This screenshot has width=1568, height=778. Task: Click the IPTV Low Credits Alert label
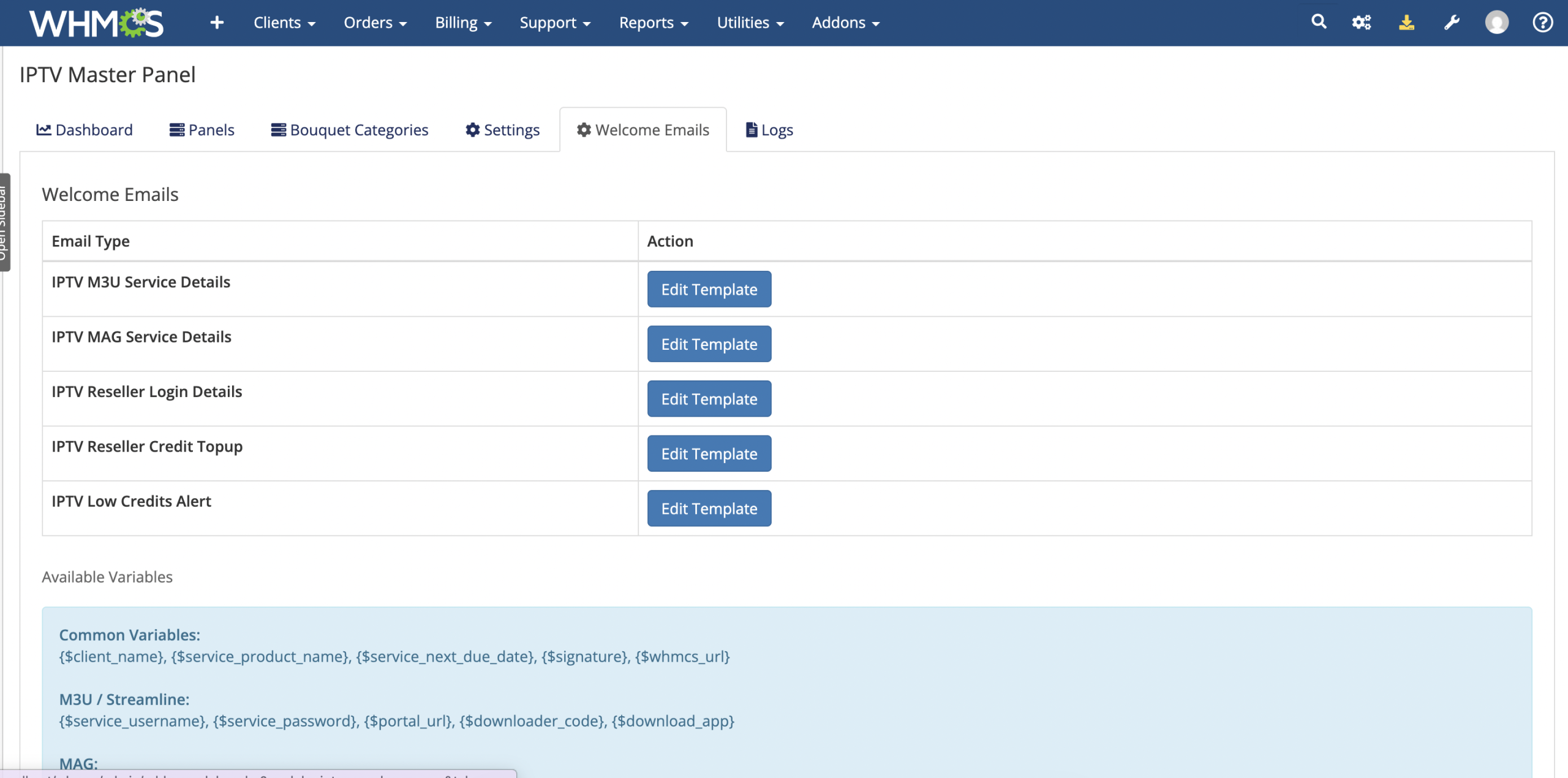pyautogui.click(x=131, y=501)
